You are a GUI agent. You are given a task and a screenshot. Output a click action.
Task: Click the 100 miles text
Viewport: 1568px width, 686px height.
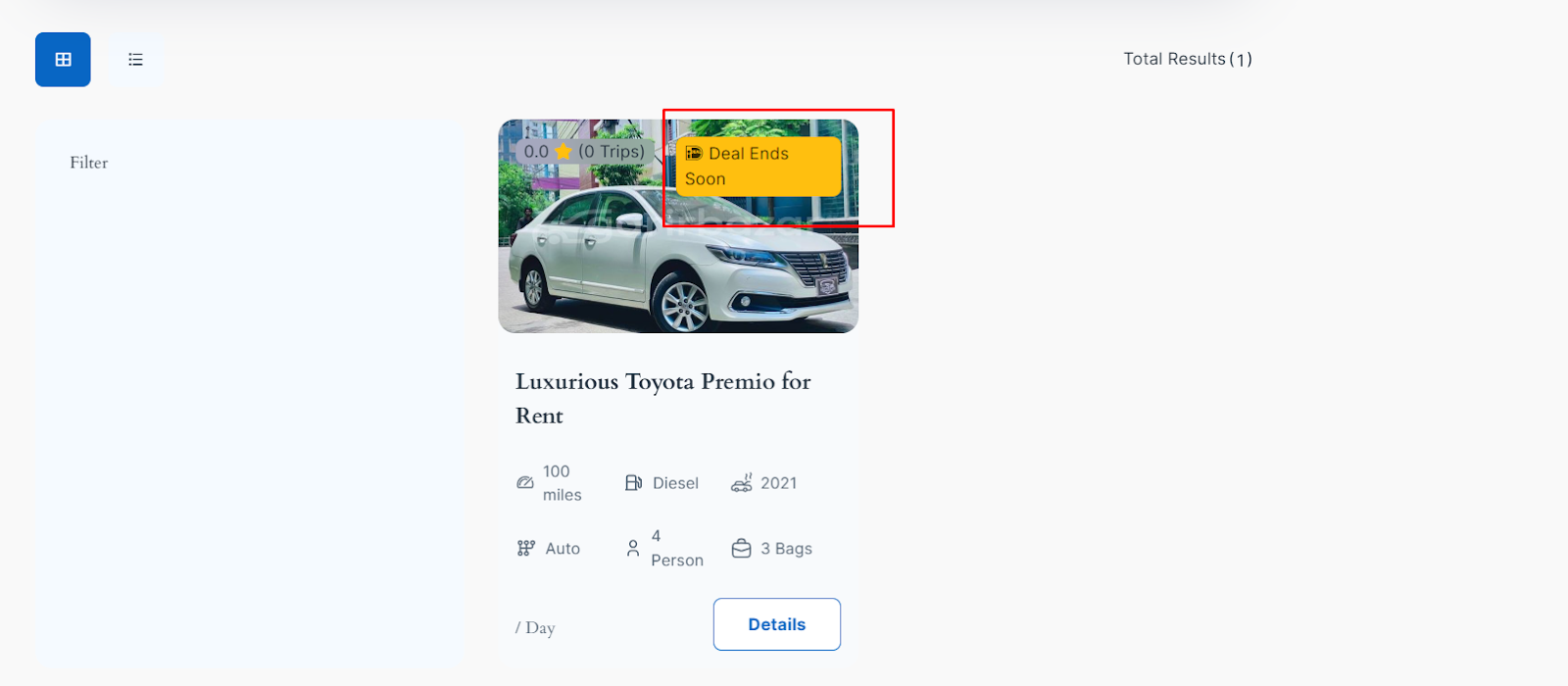pos(562,483)
